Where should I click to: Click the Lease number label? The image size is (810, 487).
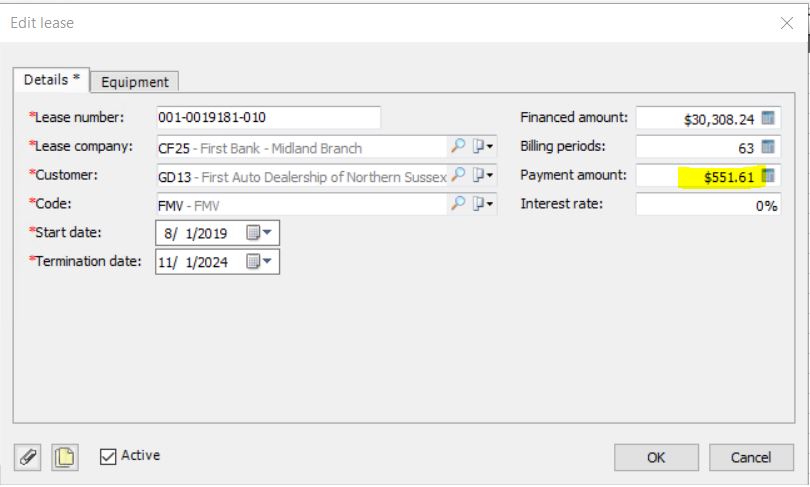[77, 117]
